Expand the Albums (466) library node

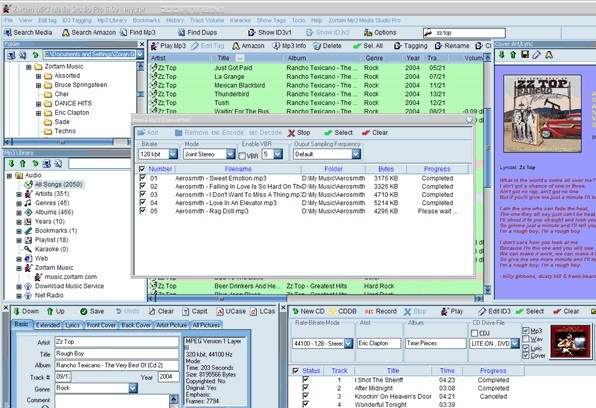pos(19,213)
